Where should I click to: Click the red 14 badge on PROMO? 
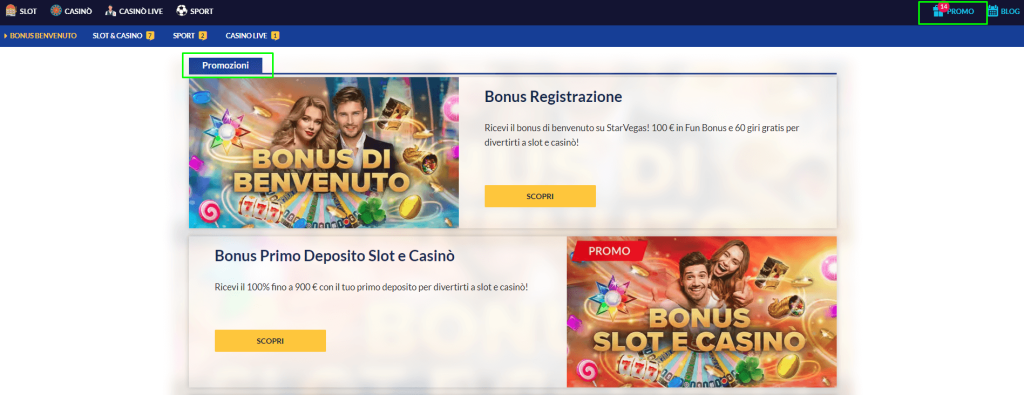(943, 6)
